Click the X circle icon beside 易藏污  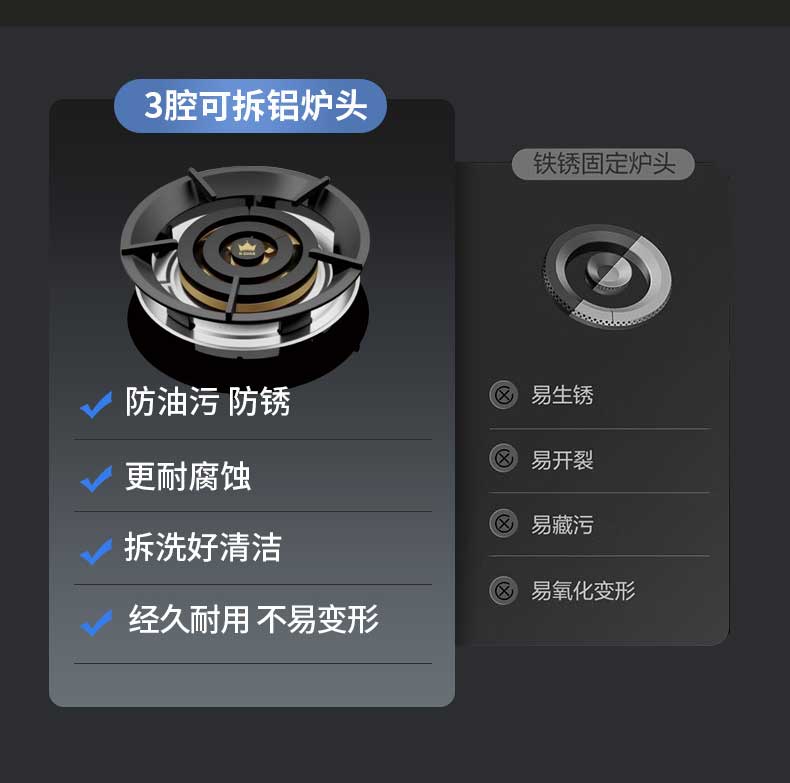pyautogui.click(x=503, y=524)
